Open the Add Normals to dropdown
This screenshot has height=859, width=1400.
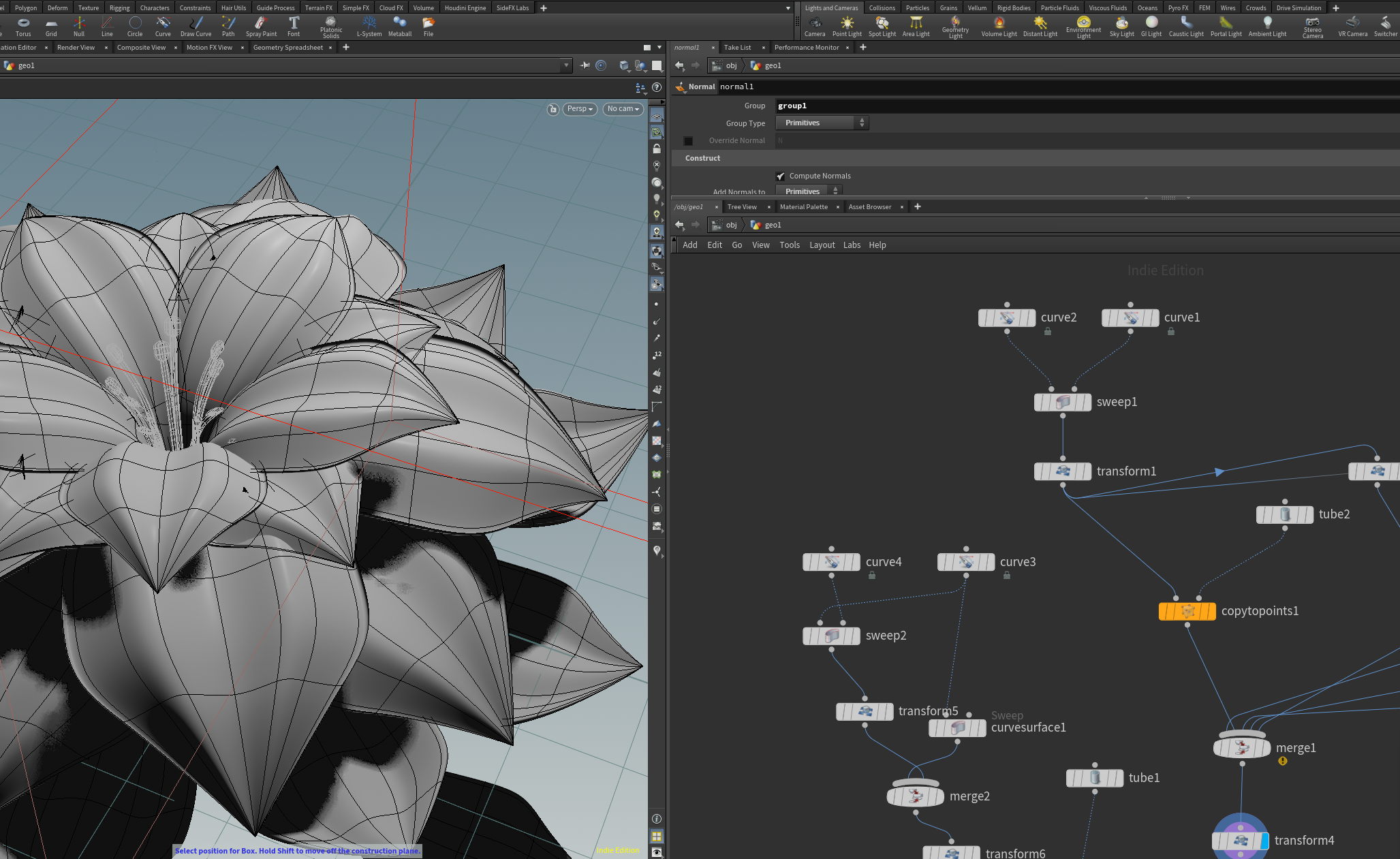click(809, 191)
